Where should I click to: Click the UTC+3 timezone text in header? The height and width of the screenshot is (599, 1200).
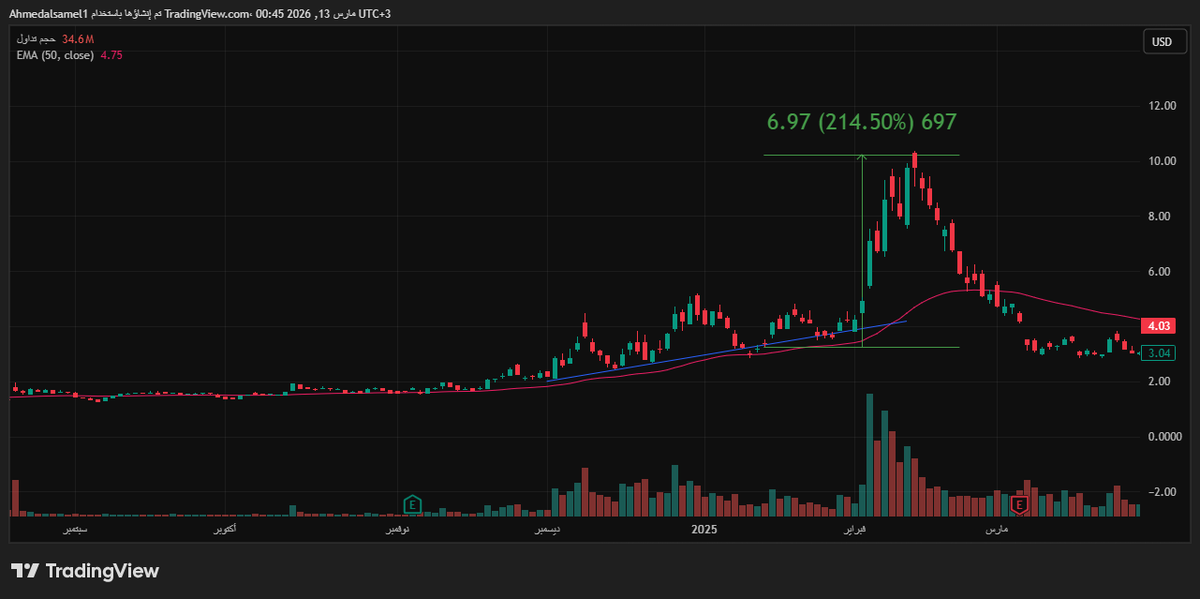point(376,14)
